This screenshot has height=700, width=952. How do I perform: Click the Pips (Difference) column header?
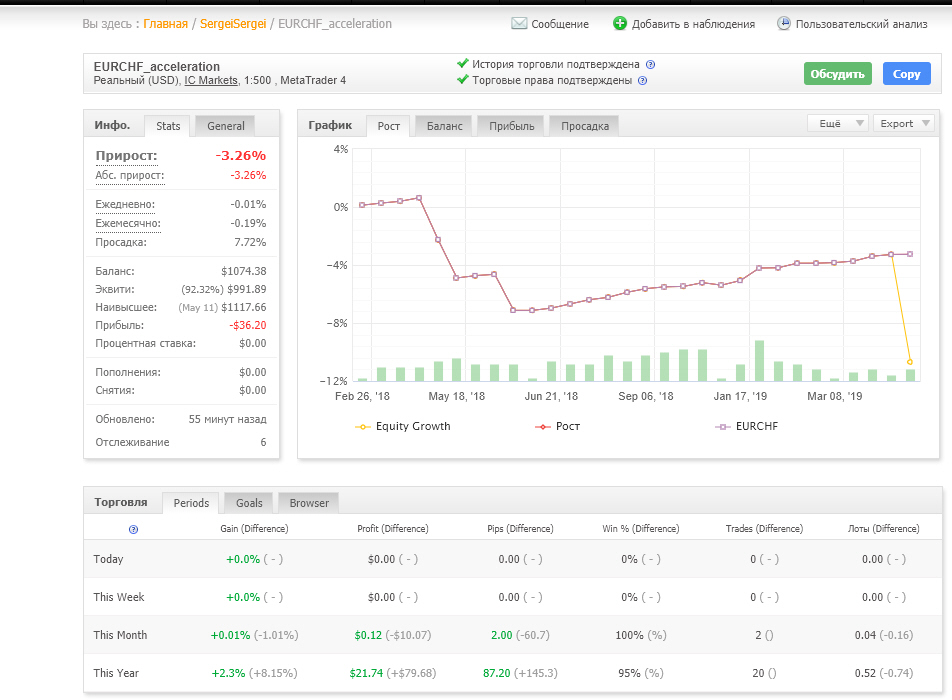pyautogui.click(x=520, y=529)
